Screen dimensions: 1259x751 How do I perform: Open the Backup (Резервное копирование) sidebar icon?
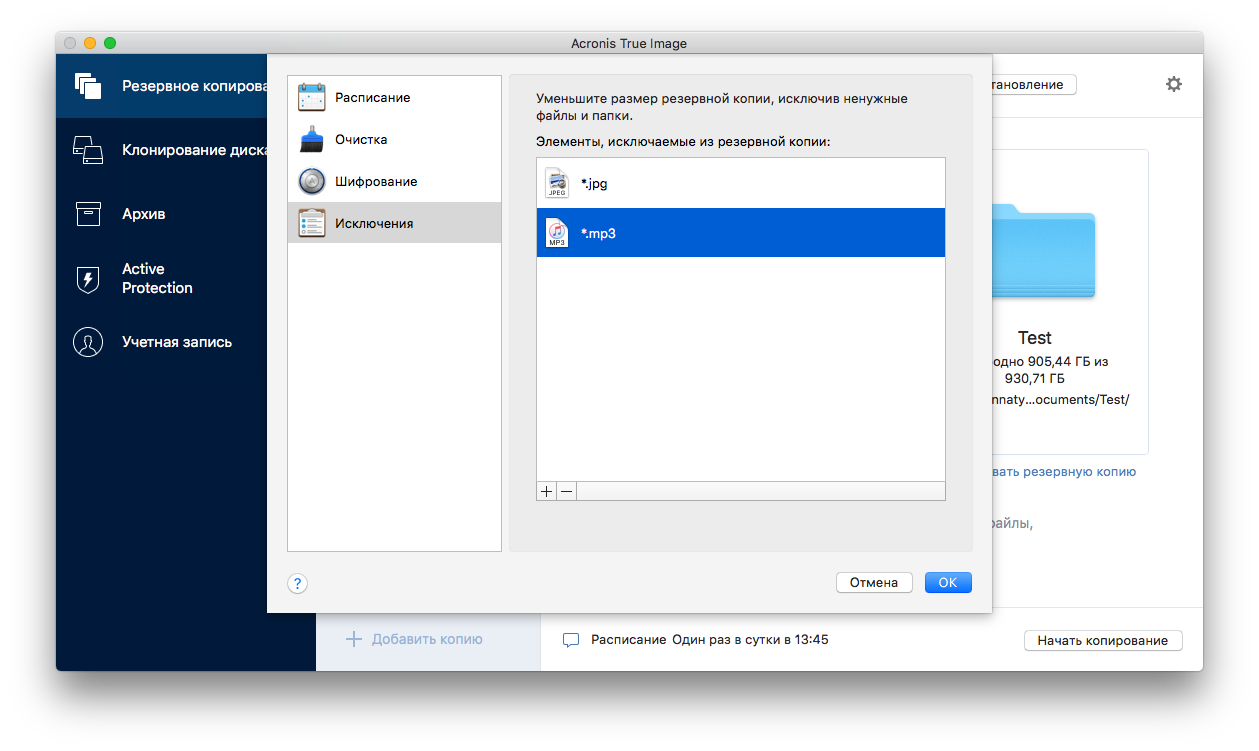[x=88, y=86]
